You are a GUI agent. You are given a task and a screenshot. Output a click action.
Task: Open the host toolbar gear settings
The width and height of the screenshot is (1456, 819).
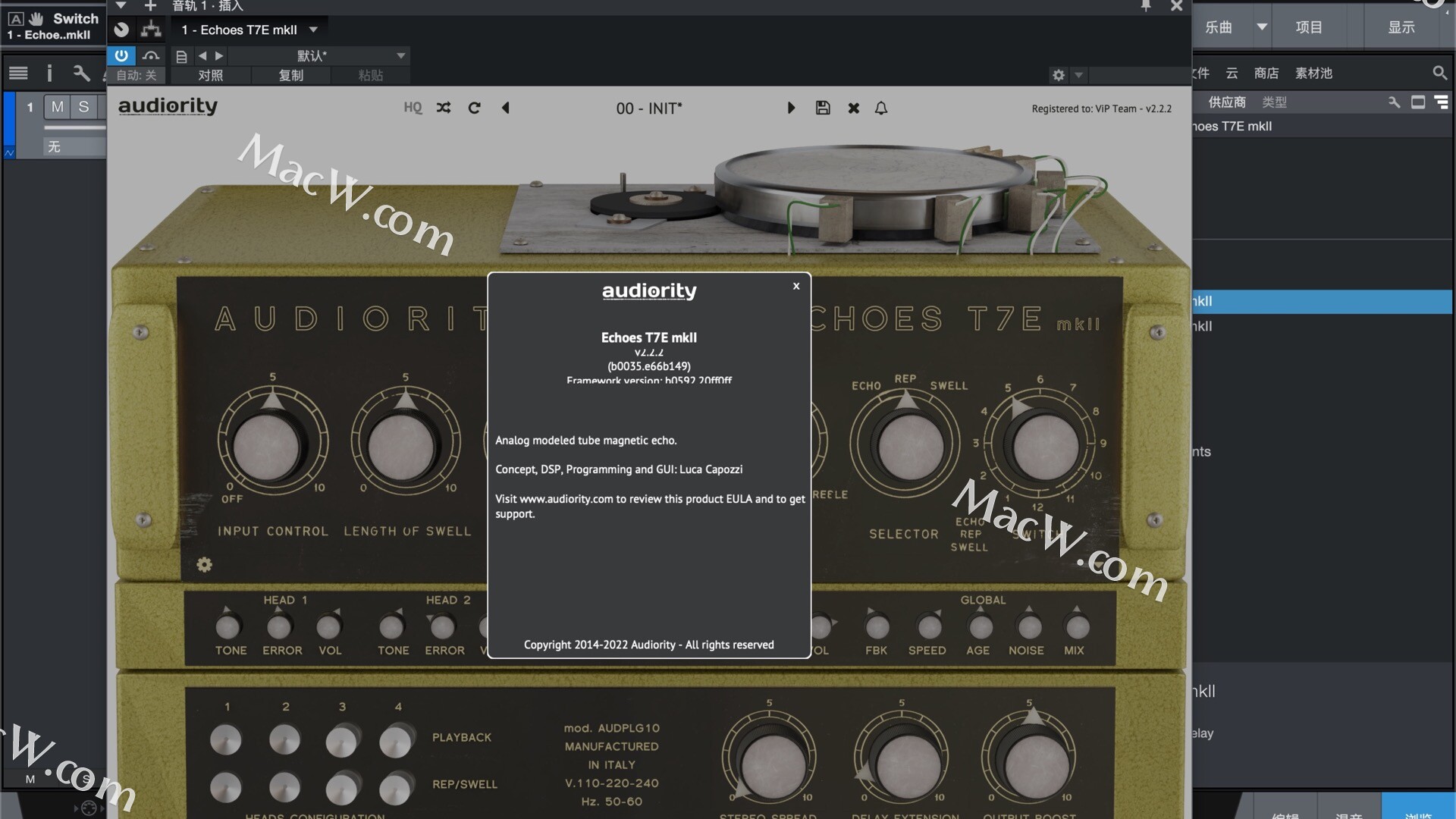point(1059,75)
